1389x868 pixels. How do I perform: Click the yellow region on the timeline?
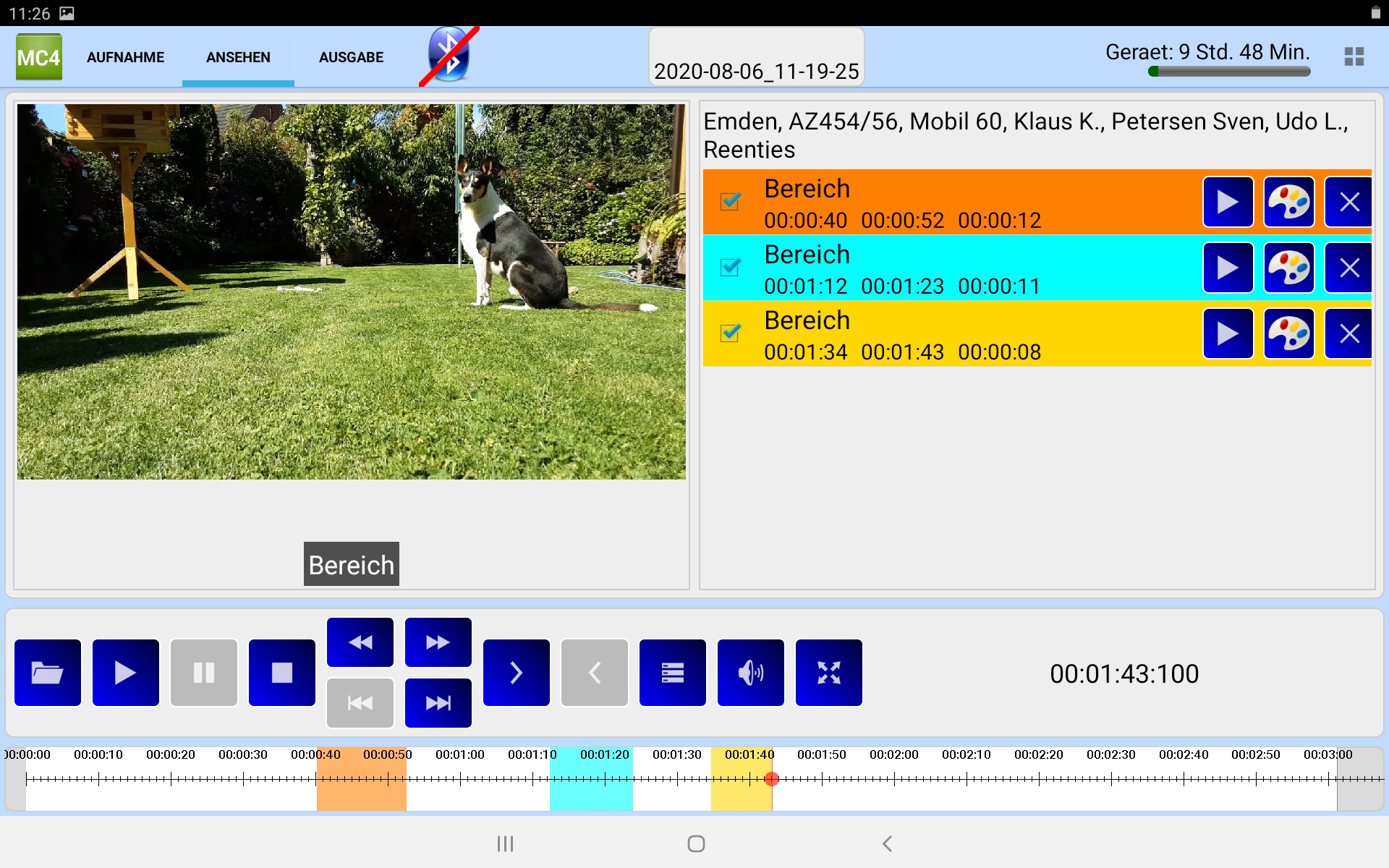click(742, 779)
